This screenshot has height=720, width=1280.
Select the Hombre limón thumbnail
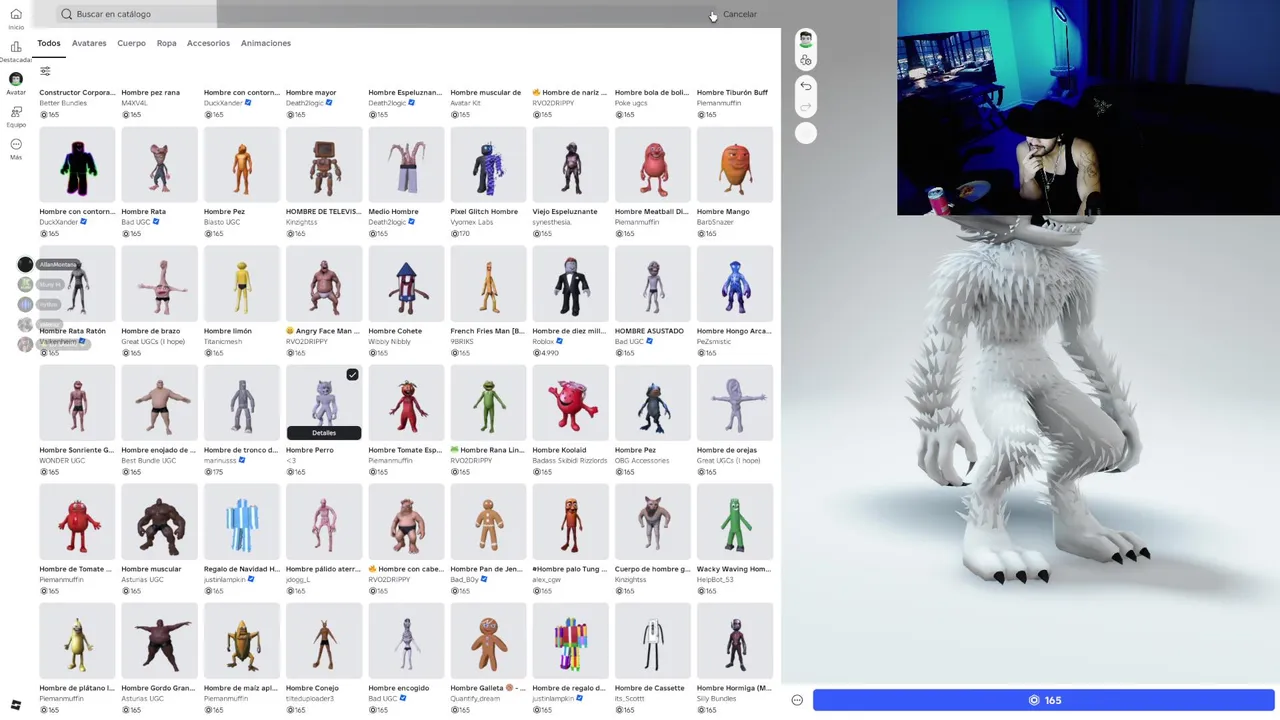(x=241, y=283)
